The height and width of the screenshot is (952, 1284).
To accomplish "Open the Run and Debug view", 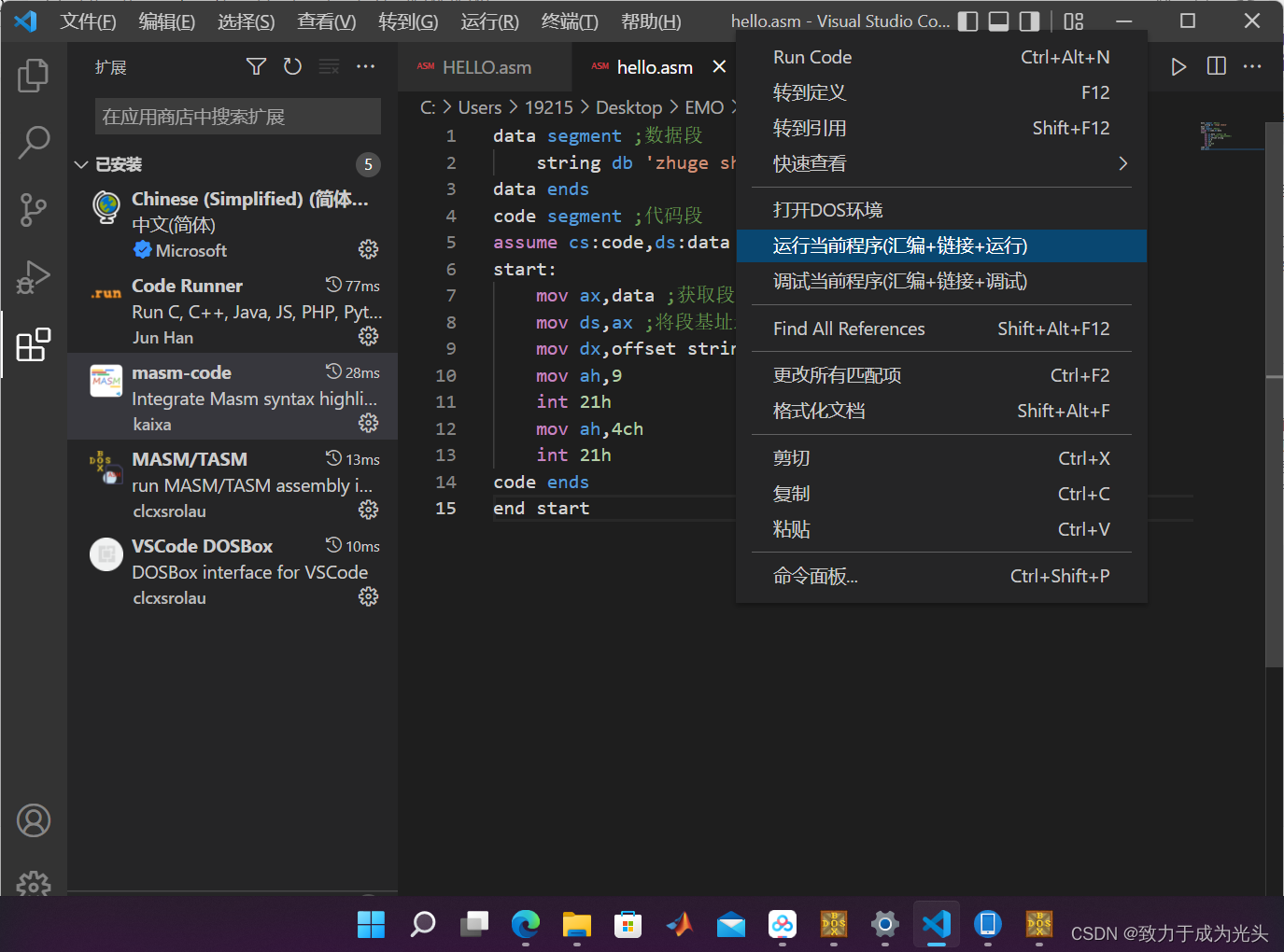I will (x=34, y=277).
